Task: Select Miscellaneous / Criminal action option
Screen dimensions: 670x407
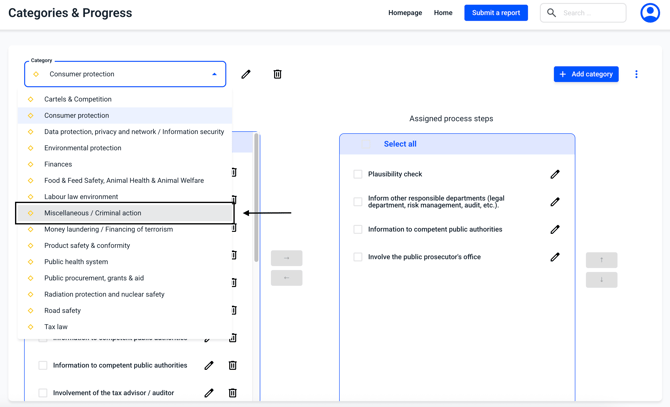Action: (x=93, y=213)
